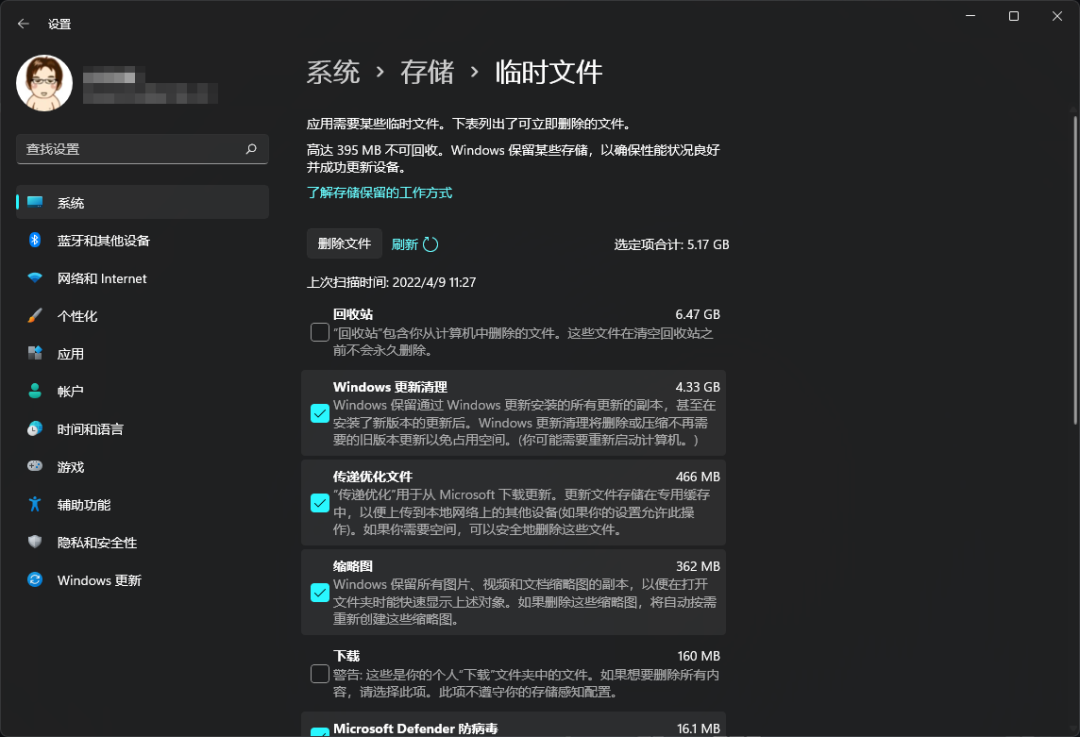Click the refresh circular arrow icon
Screen dimensions: 1080x737
tap(430, 245)
